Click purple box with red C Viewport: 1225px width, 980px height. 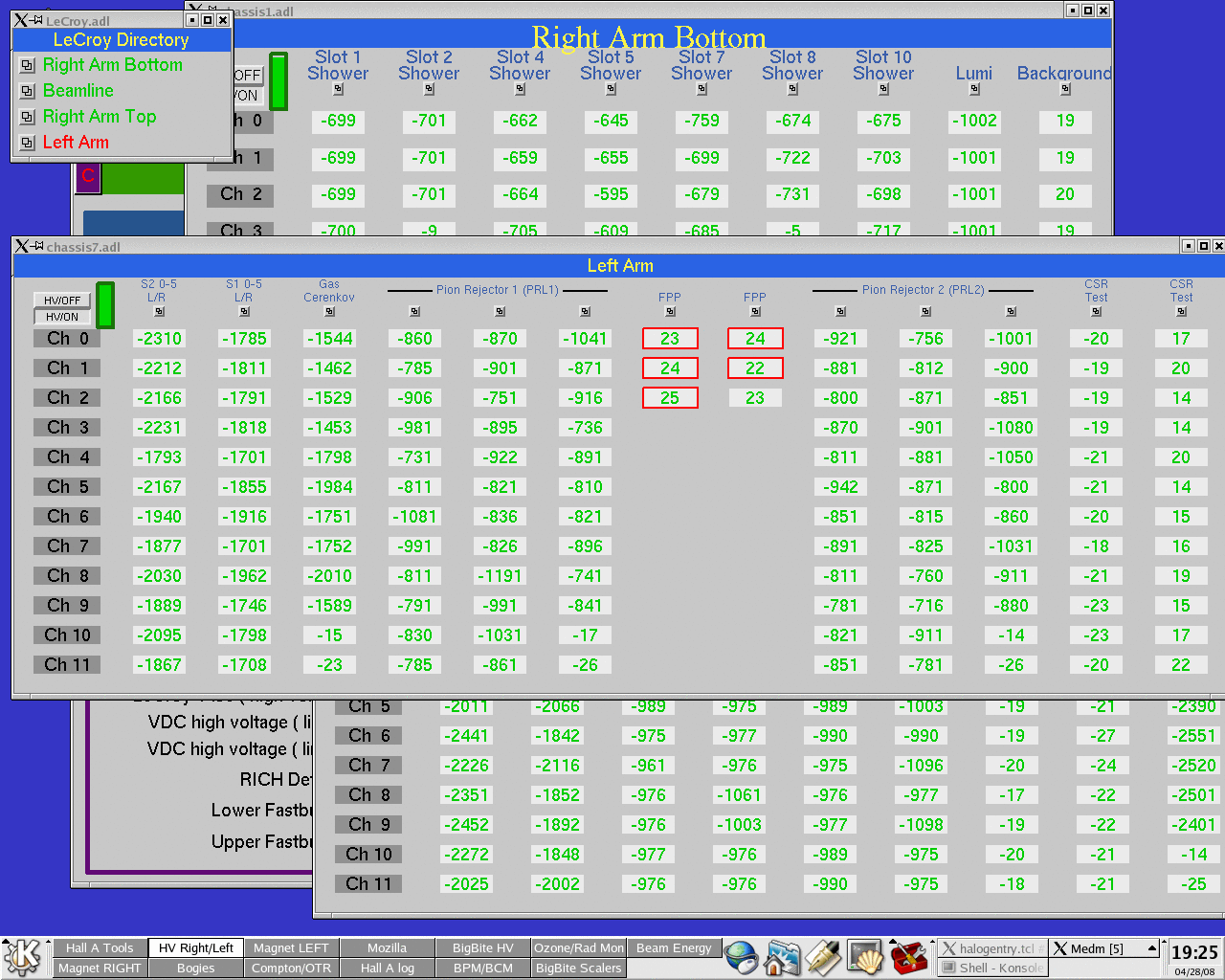tap(88, 176)
